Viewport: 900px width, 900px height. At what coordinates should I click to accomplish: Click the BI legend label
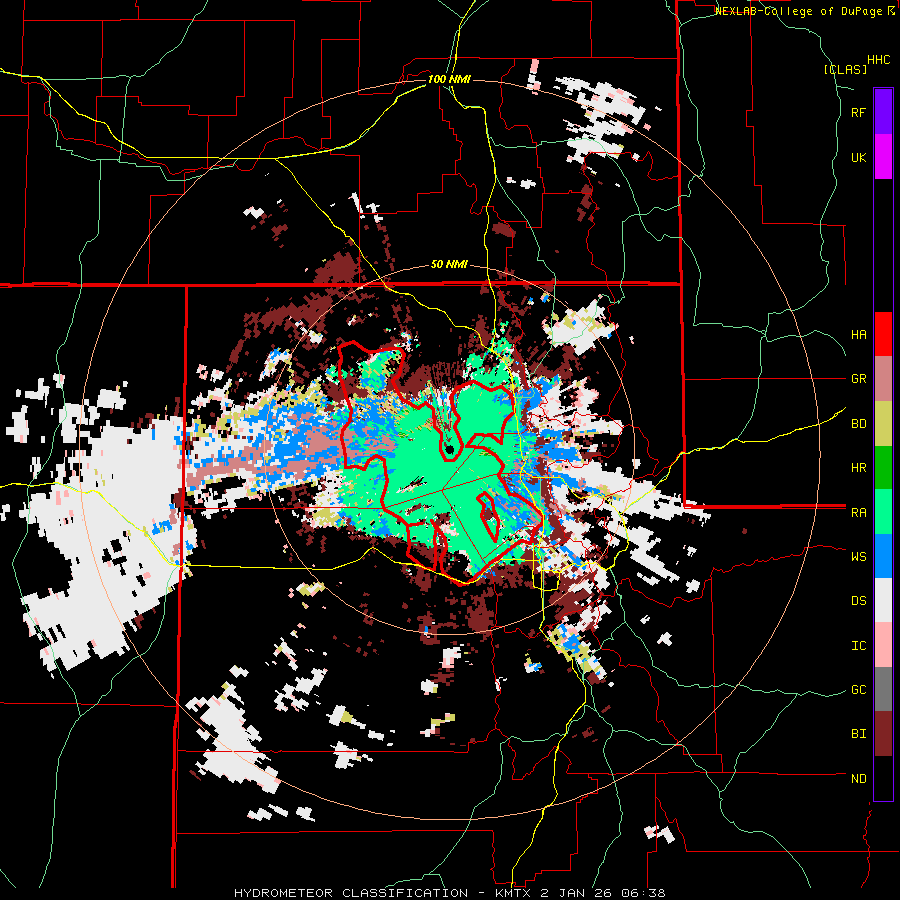click(x=858, y=734)
